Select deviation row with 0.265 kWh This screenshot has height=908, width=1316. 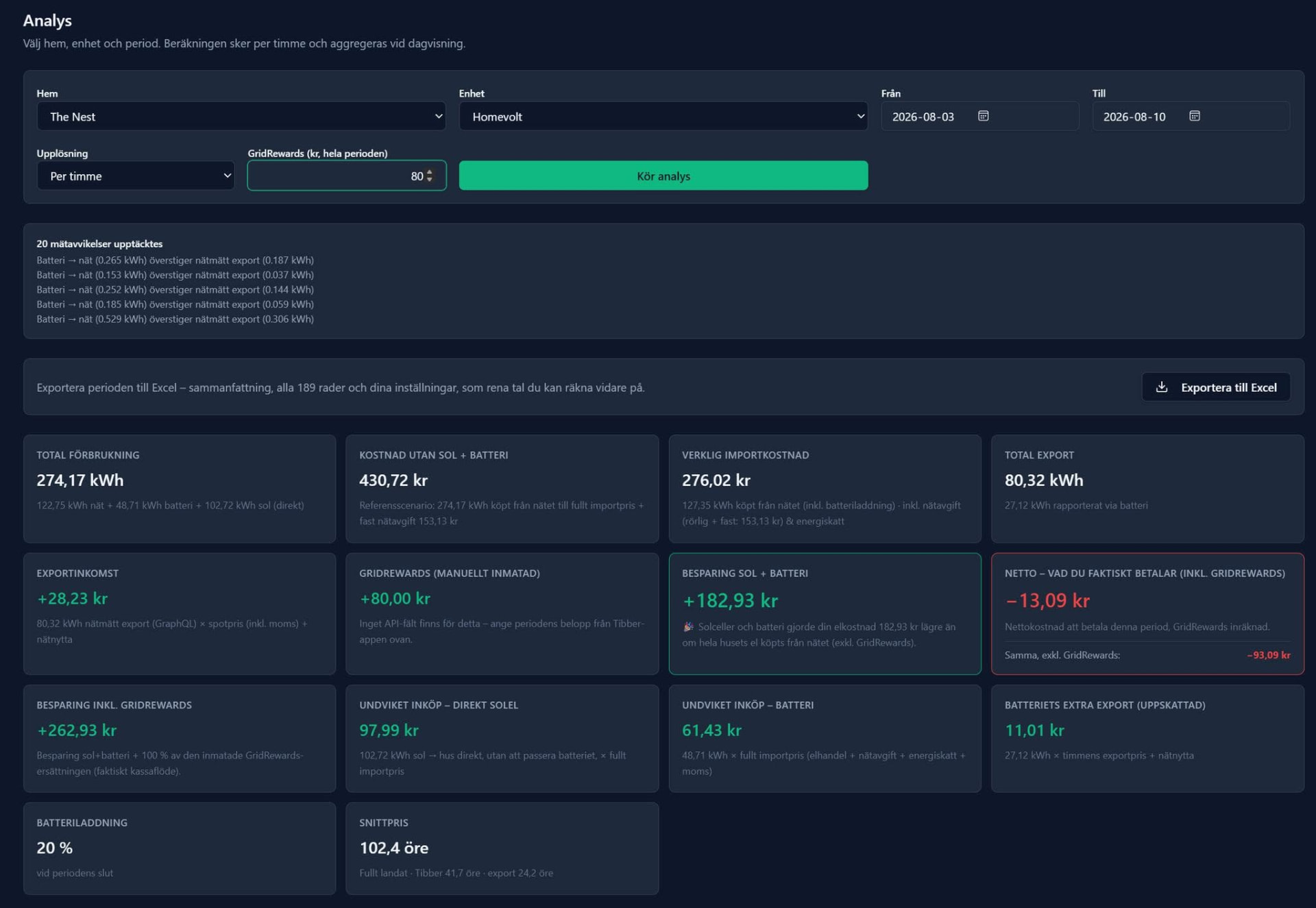coord(175,260)
